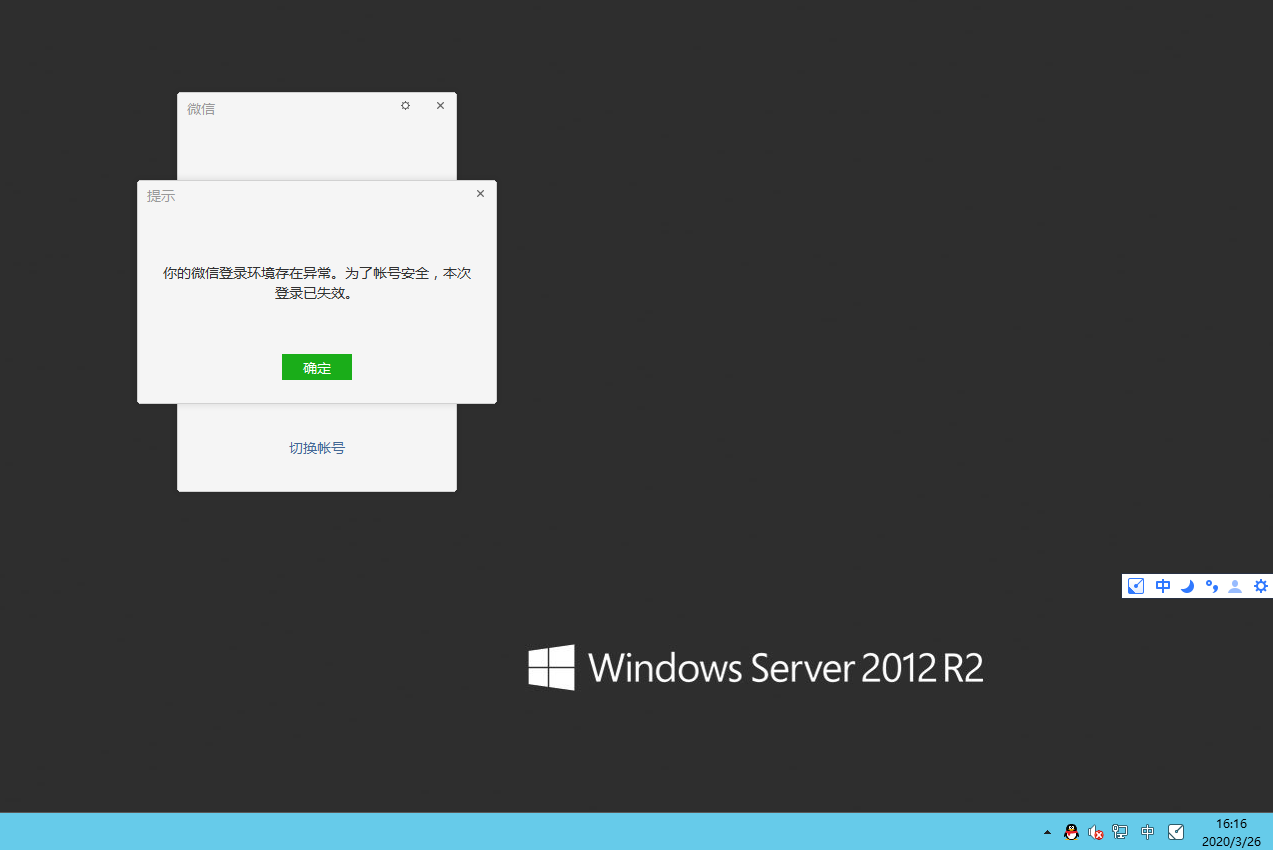Click the IME toolbar logo icon
The image size is (1273, 850).
pyautogui.click(x=1136, y=586)
